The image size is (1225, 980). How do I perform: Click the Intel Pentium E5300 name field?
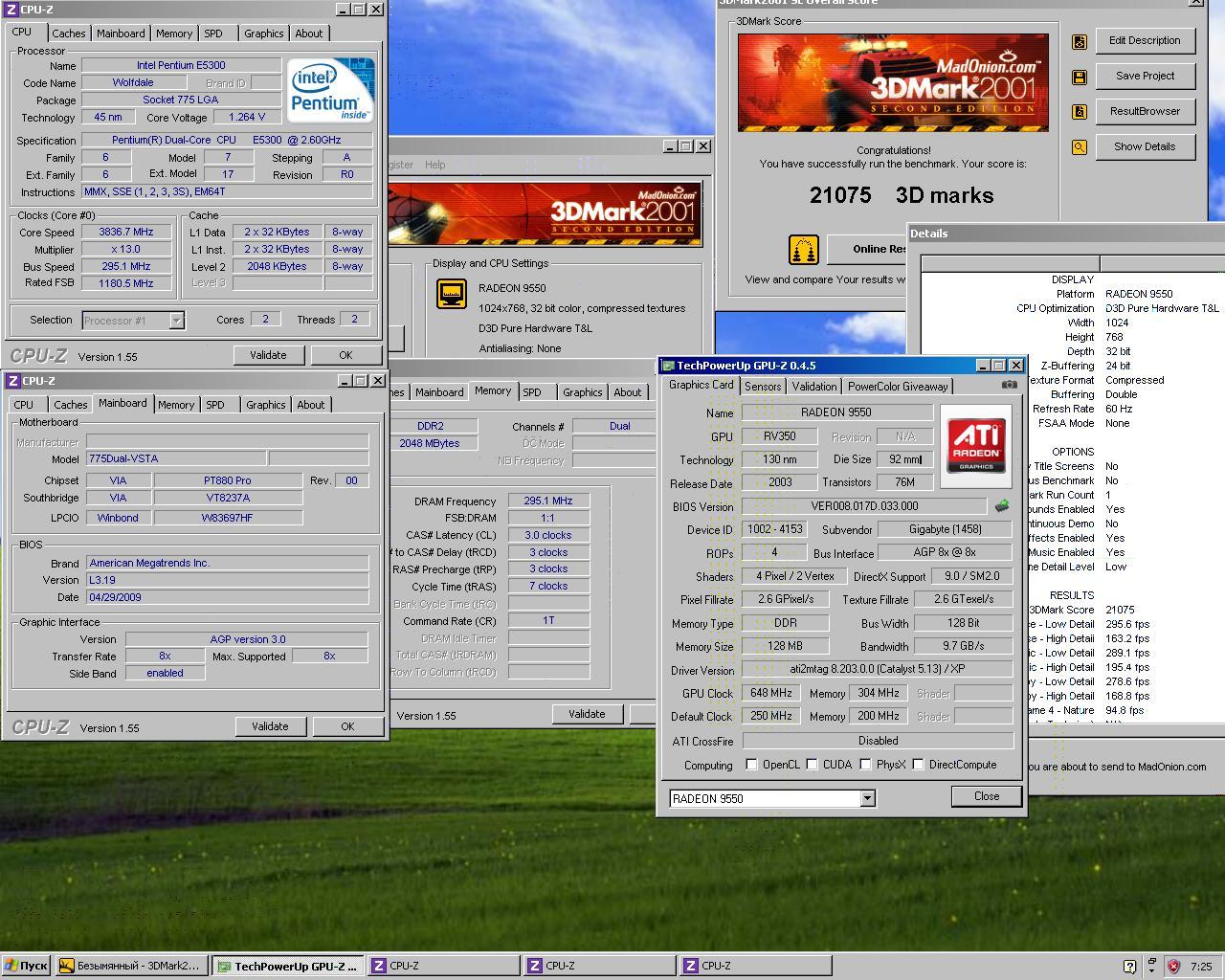click(181, 65)
